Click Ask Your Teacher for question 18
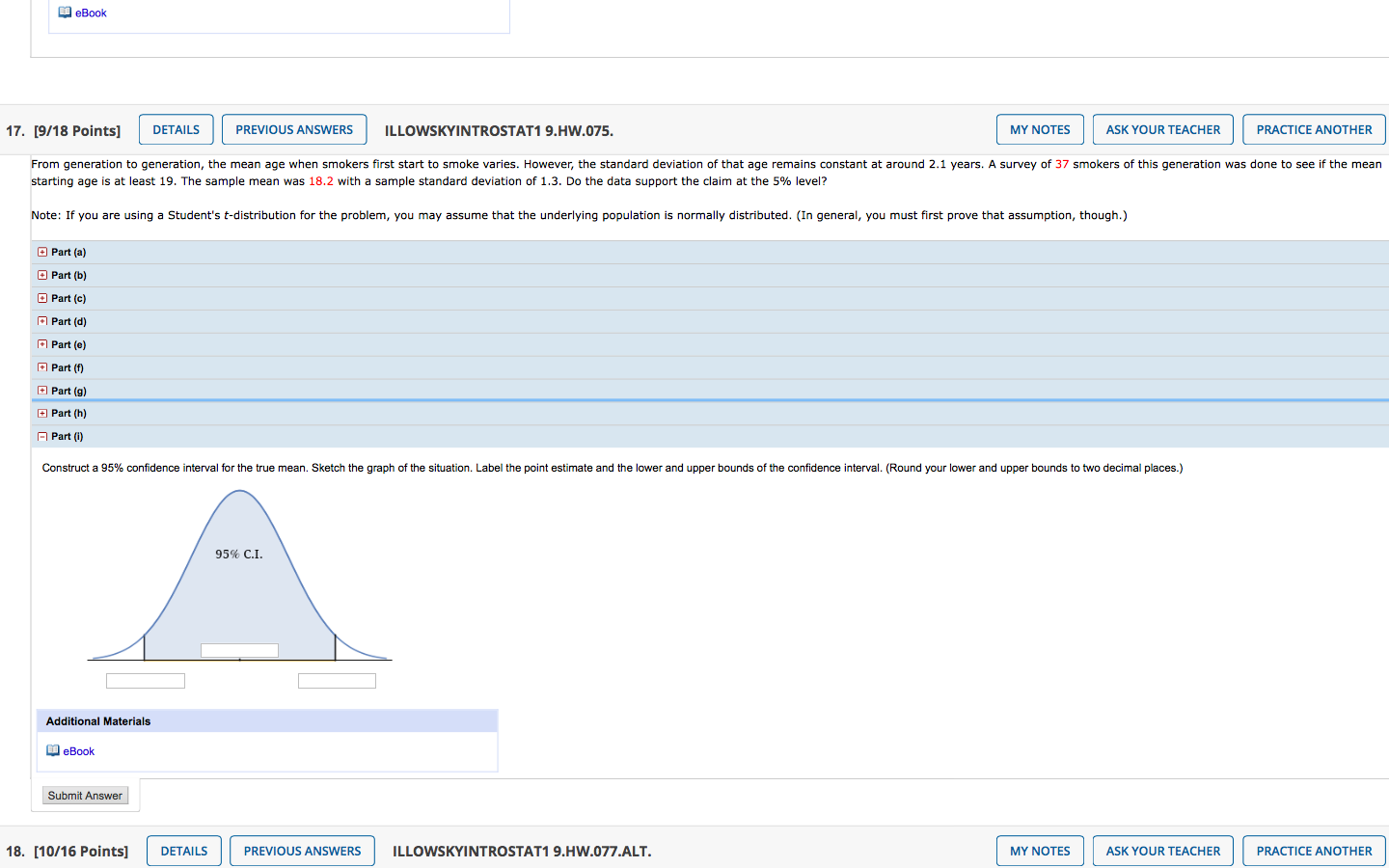This screenshot has height=868, width=1389. coord(1163,851)
